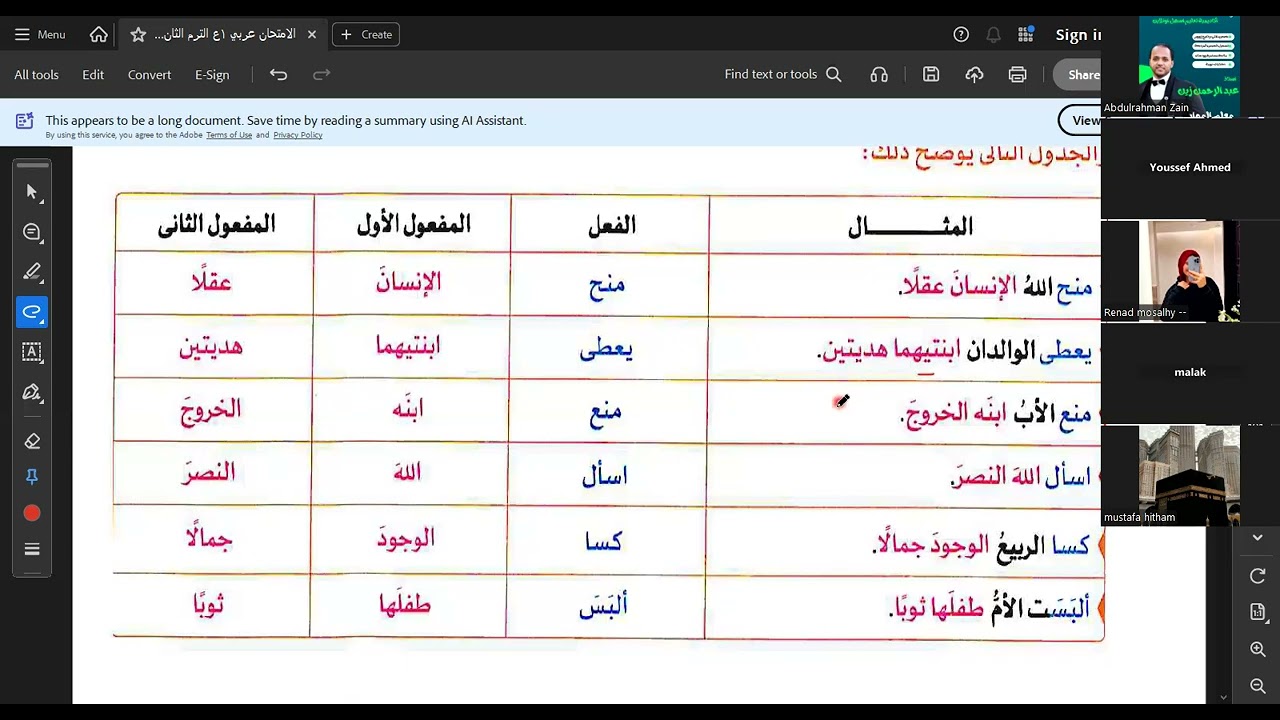This screenshot has width=1280, height=720.
Task: Select mustafa hitham video tile
Action: [1189, 475]
